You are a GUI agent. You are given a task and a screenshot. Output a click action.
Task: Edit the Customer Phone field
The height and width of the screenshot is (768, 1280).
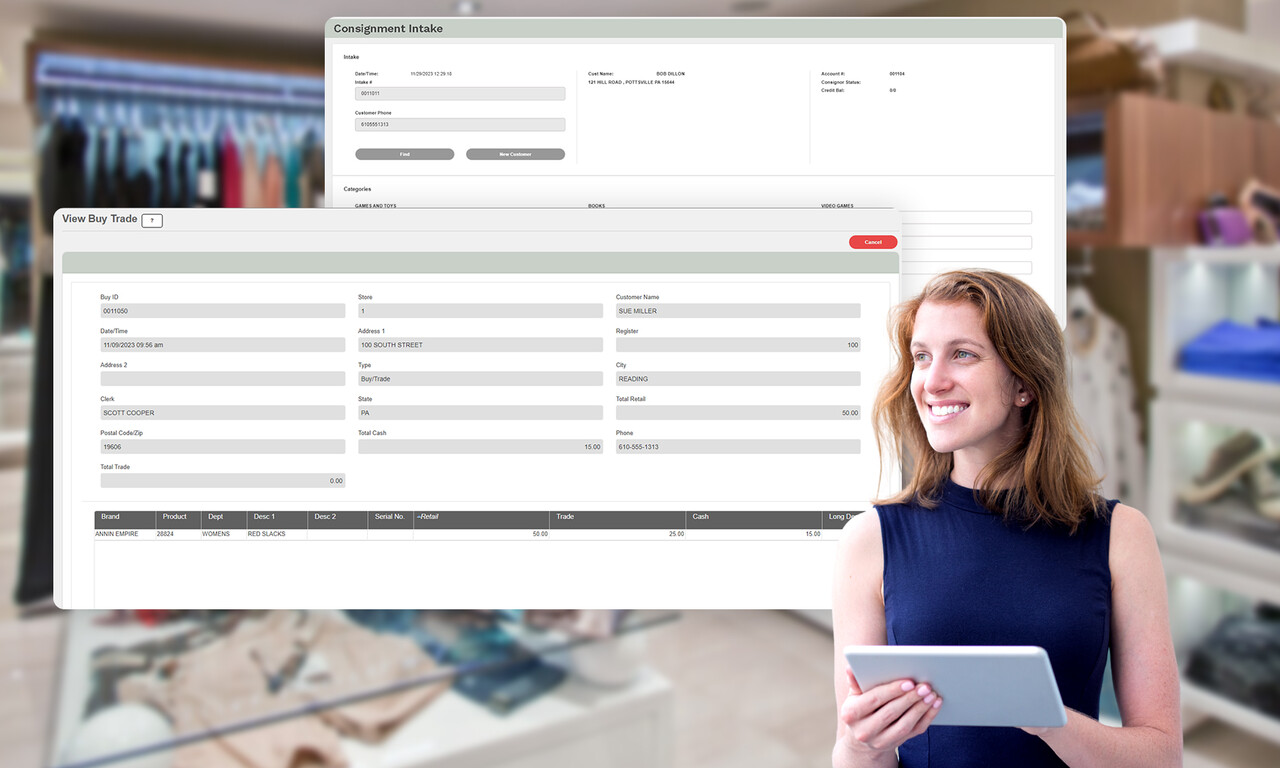(459, 123)
